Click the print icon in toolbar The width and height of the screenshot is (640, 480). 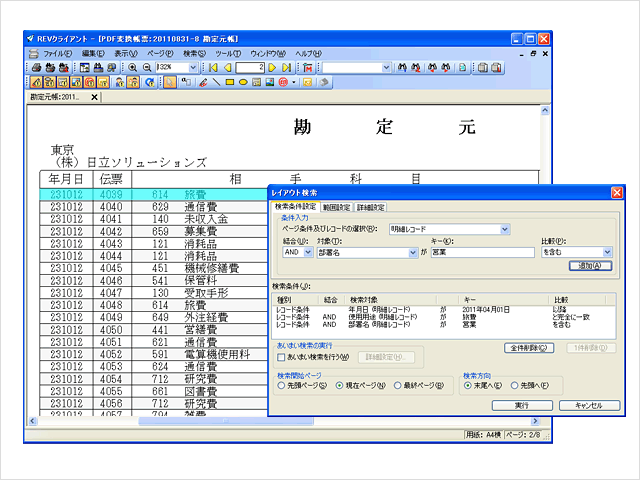click(37, 67)
